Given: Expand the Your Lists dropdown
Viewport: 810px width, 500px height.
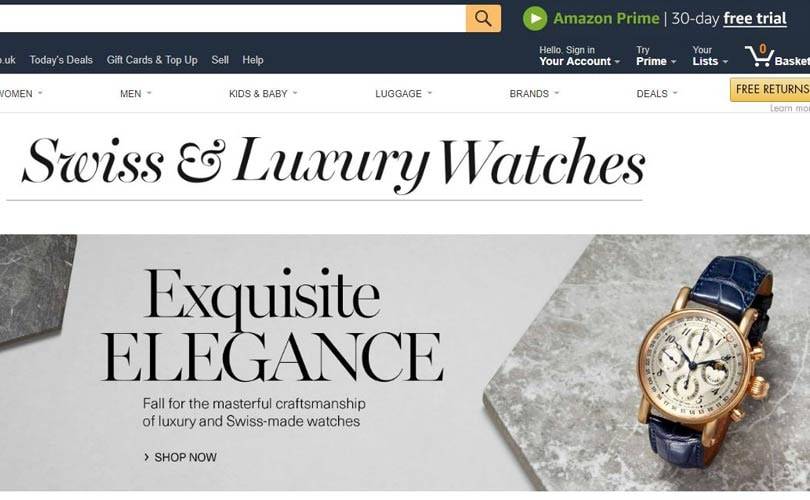Looking at the screenshot, I should pyautogui.click(x=710, y=56).
